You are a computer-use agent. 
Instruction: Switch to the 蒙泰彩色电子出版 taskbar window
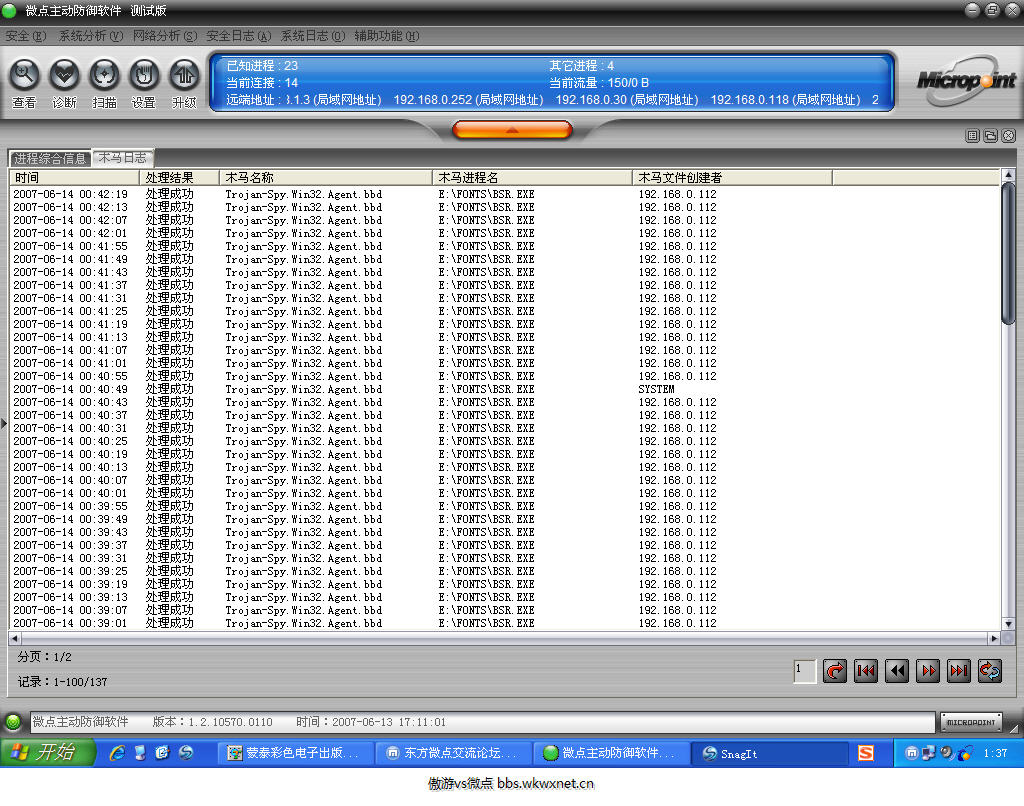click(x=295, y=753)
